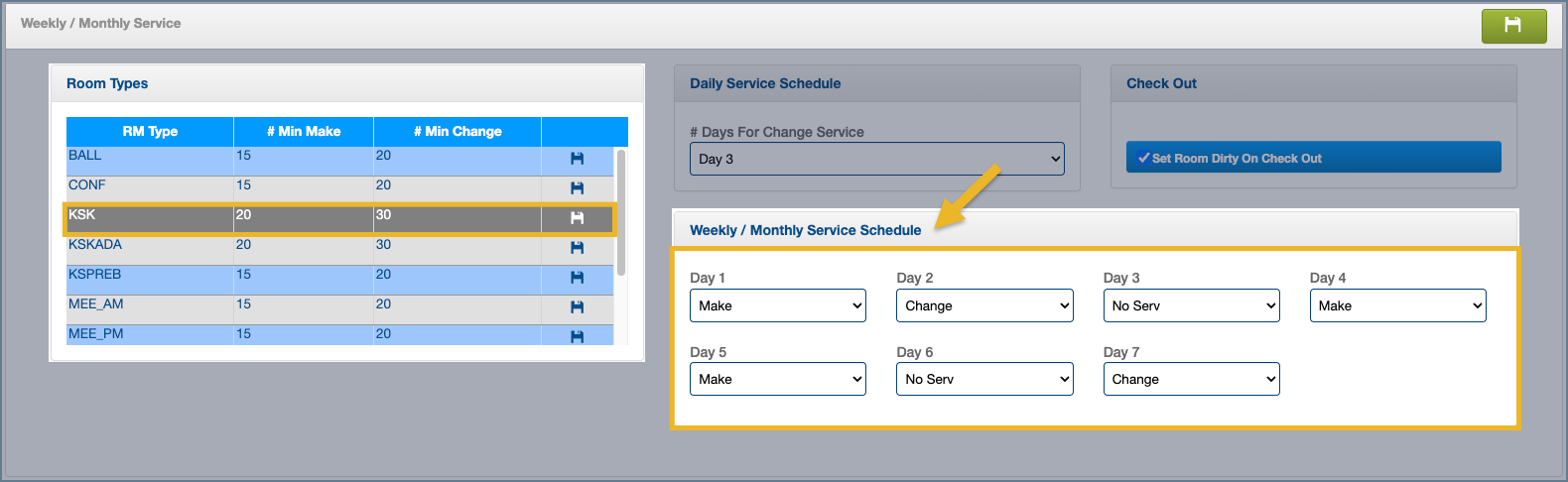Open the Days For Change Service dropdown

point(877,159)
